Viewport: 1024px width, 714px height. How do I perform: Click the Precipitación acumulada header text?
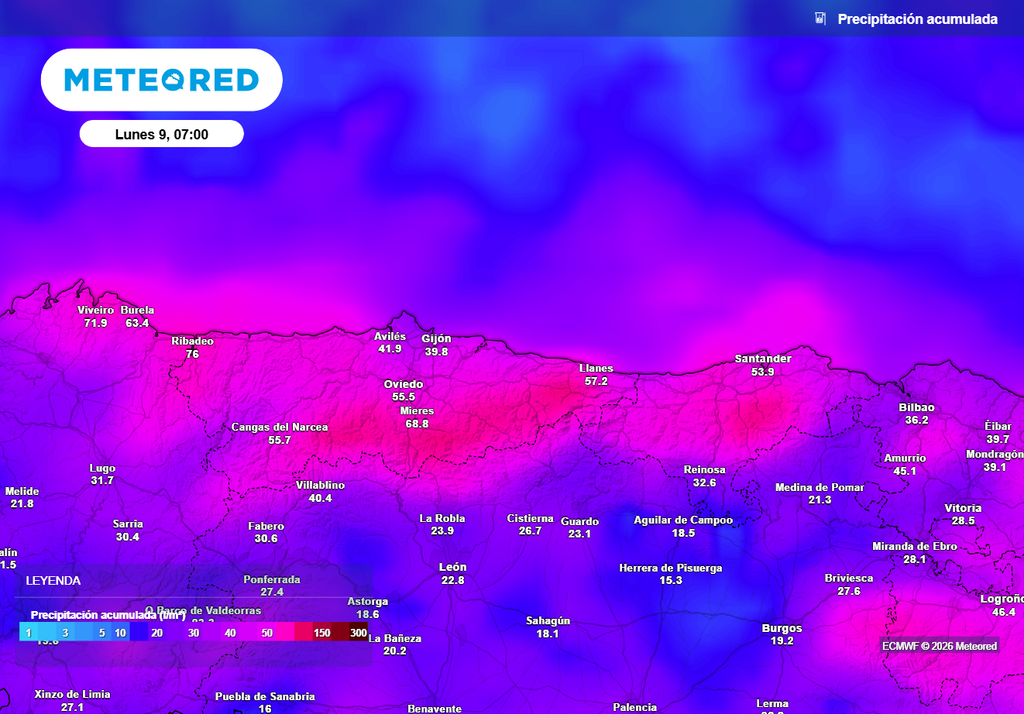[x=917, y=18]
